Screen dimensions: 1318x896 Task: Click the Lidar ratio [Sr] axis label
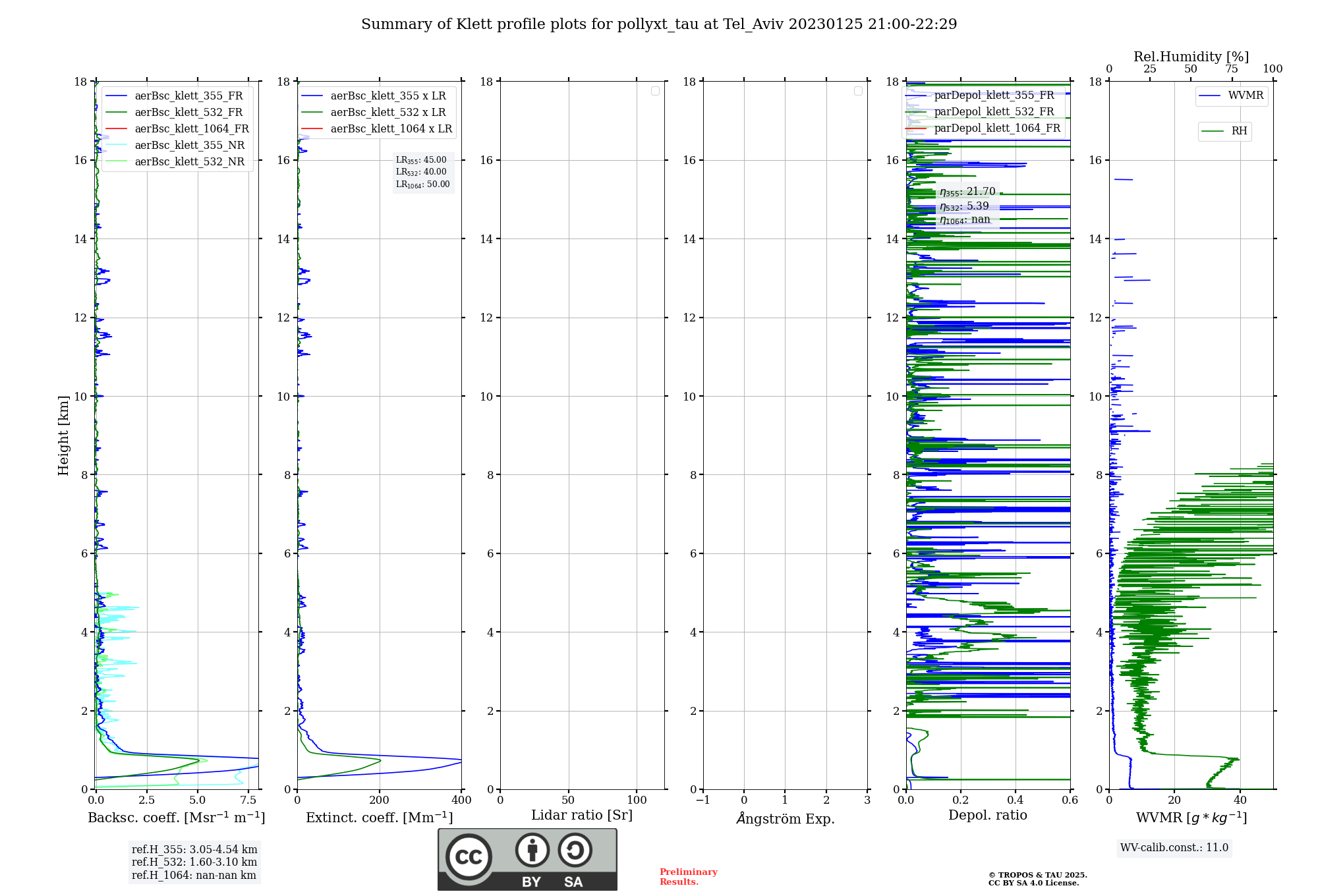(582, 816)
